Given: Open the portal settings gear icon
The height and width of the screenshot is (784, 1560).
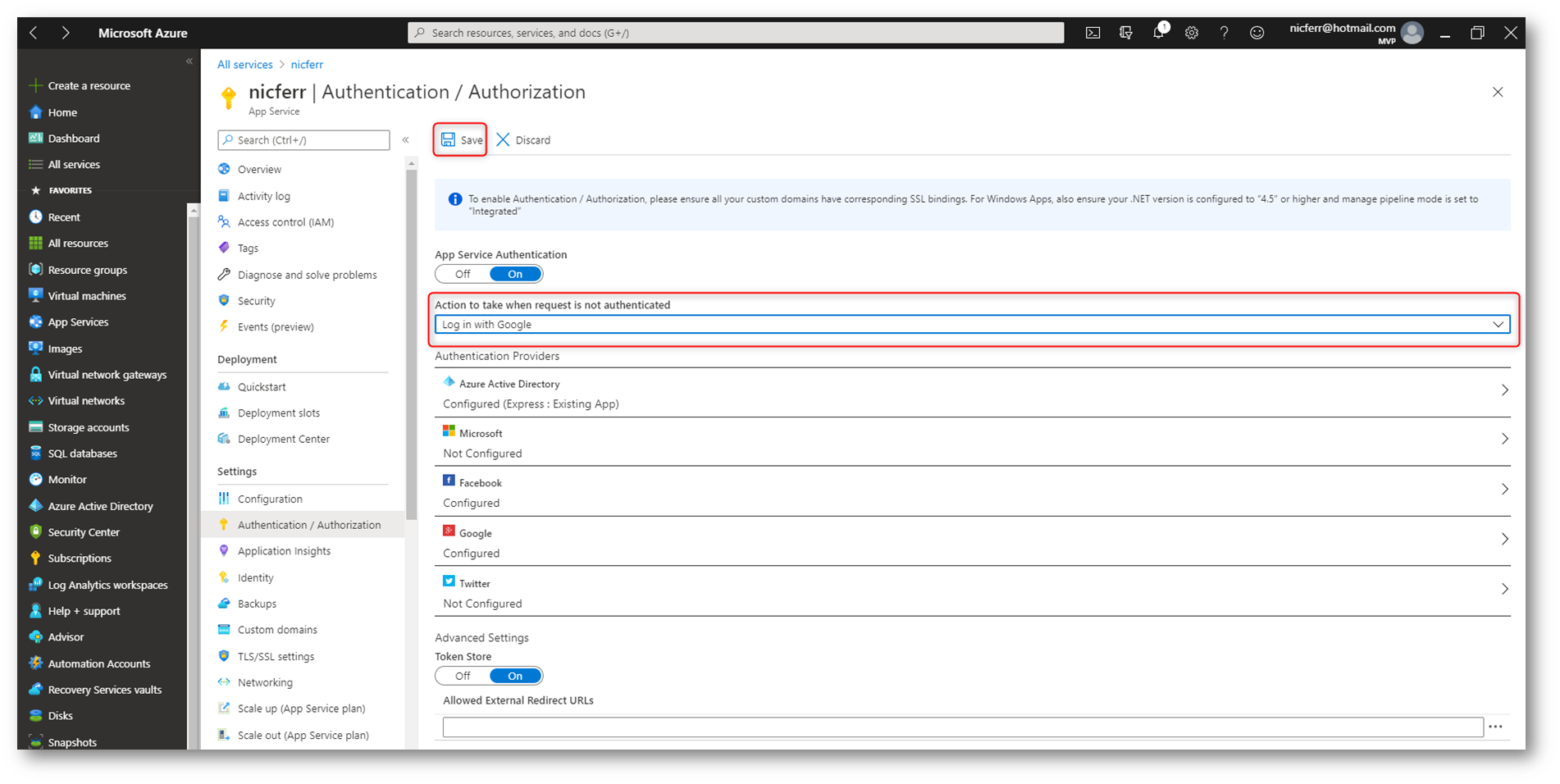Looking at the screenshot, I should (1191, 33).
